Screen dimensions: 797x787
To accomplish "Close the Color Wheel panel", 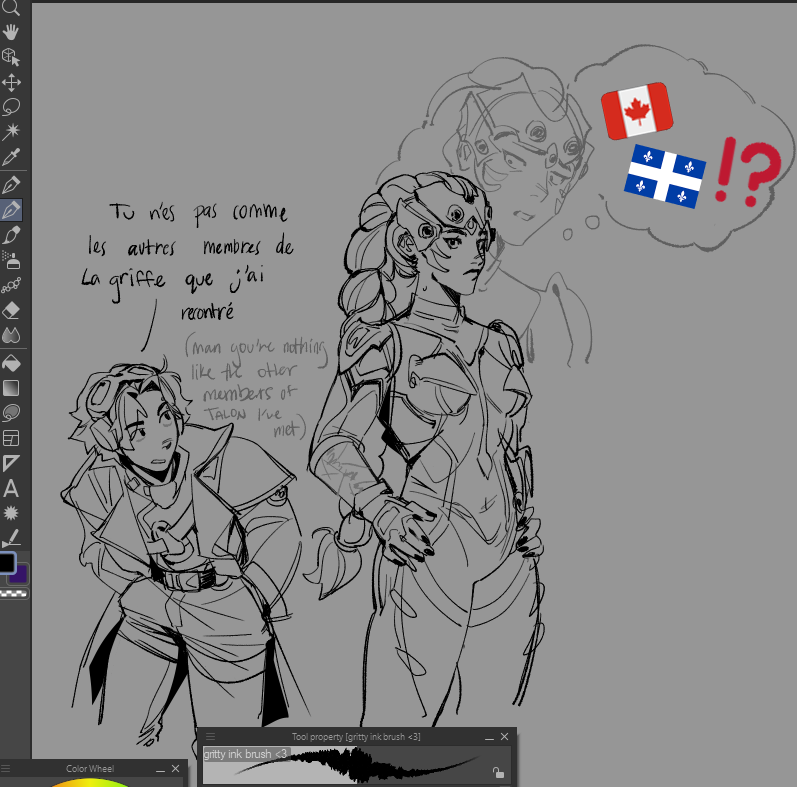I will [x=175, y=768].
